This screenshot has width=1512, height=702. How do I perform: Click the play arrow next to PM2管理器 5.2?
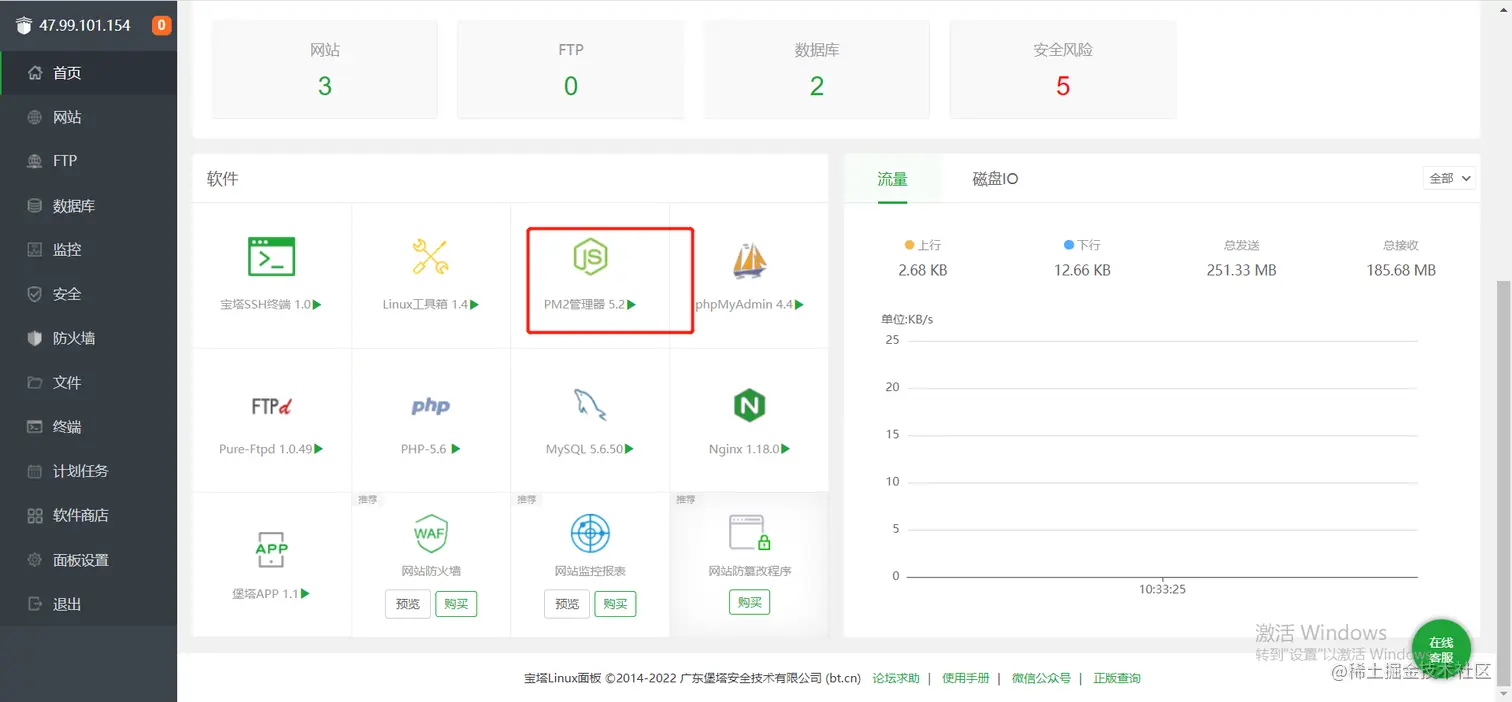(x=632, y=304)
